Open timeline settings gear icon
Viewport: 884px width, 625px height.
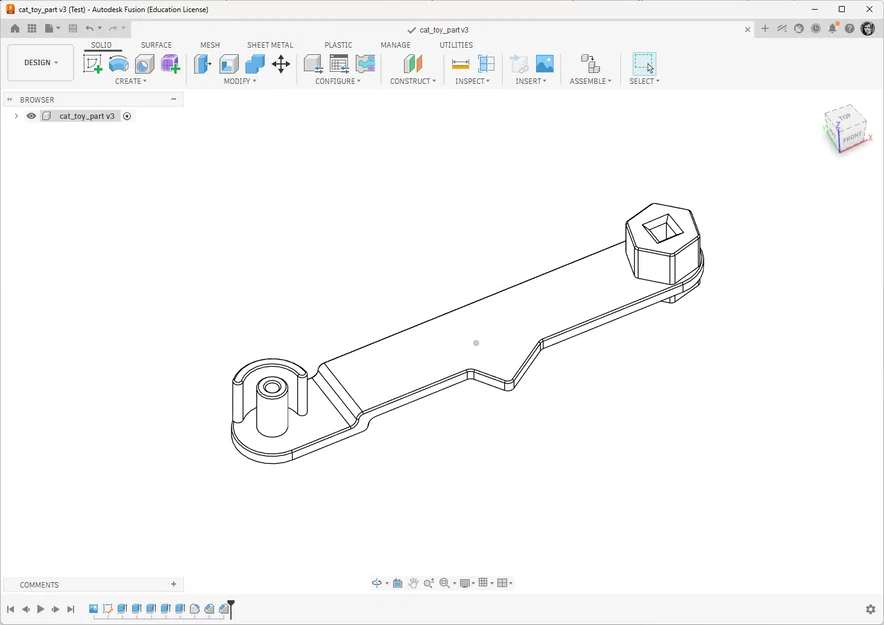[x=870, y=609]
